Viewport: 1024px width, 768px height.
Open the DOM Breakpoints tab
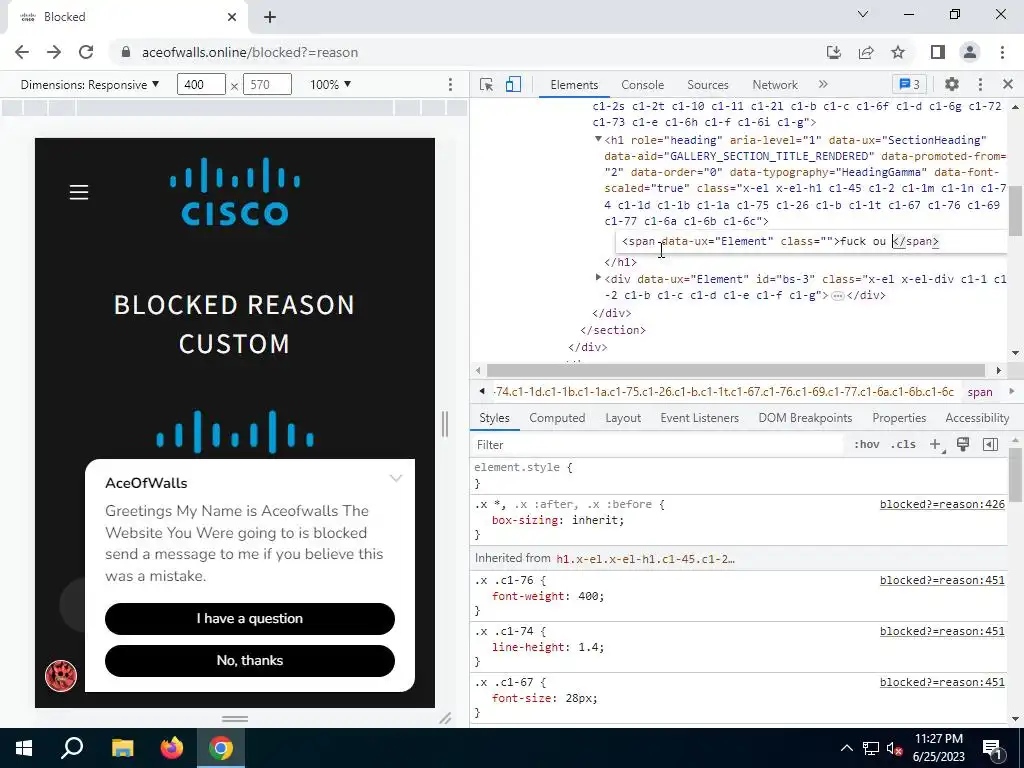pyautogui.click(x=805, y=418)
